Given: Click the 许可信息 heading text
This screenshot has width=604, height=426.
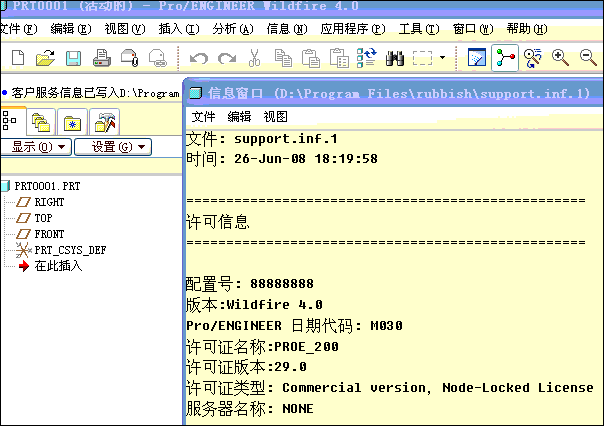Looking at the screenshot, I should pos(218,222).
